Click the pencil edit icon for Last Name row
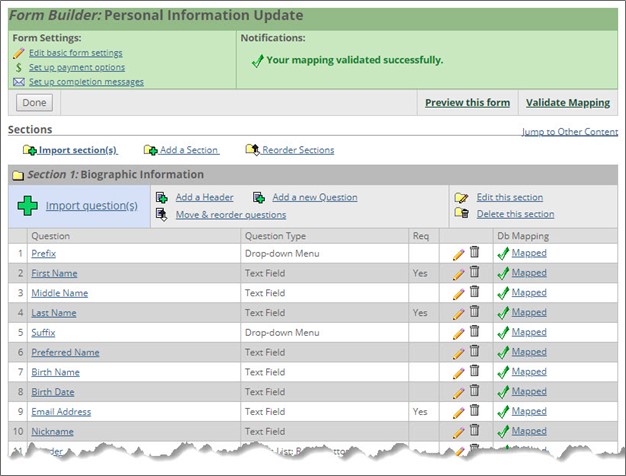 point(458,313)
